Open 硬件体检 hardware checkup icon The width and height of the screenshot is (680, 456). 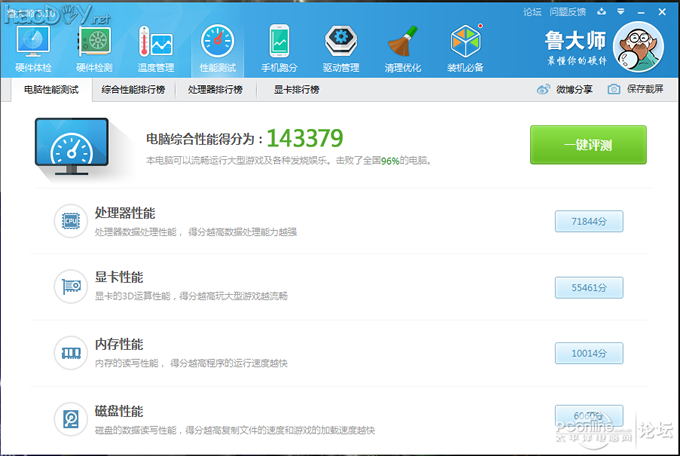pos(34,45)
